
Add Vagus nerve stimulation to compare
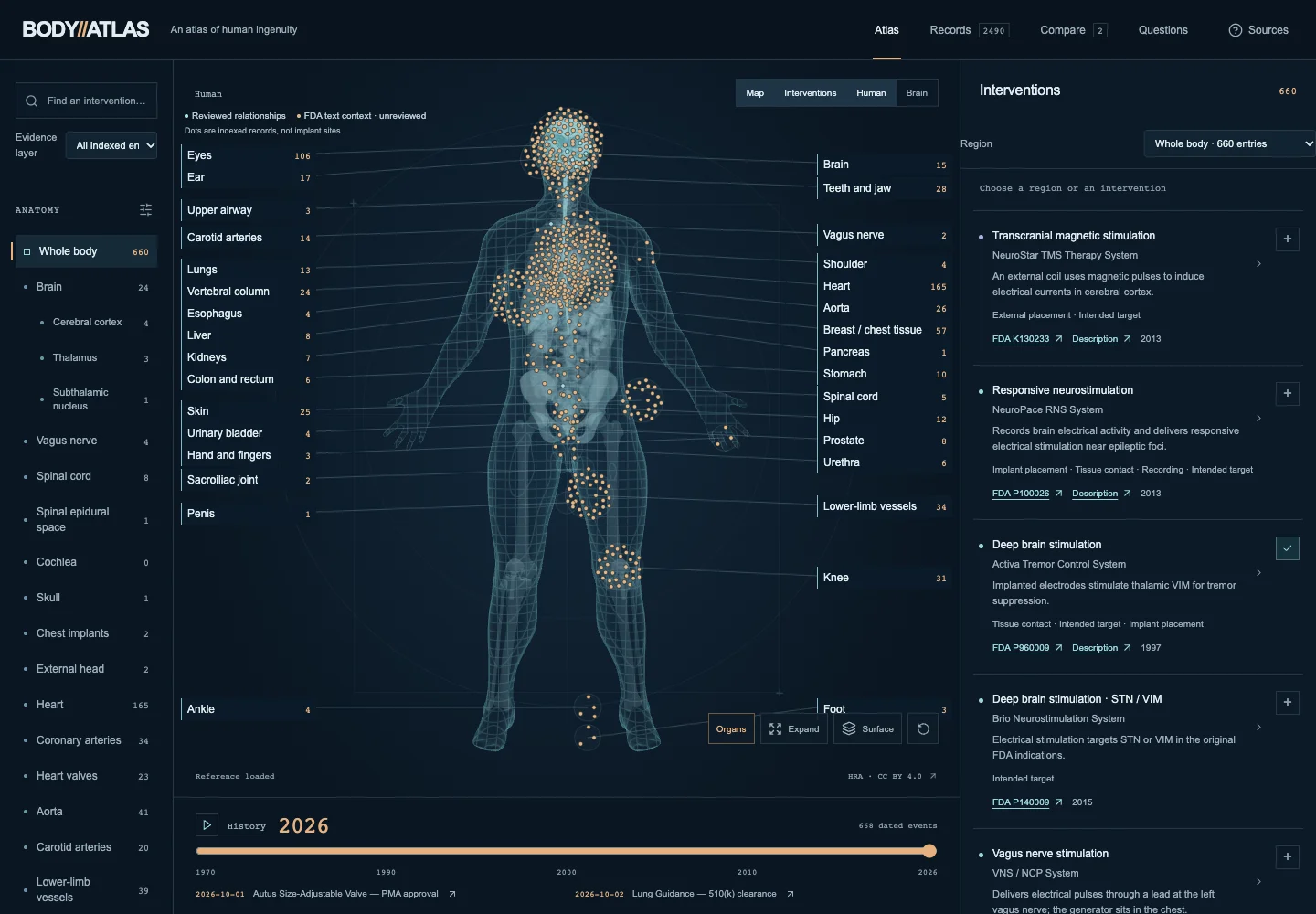1288,856
